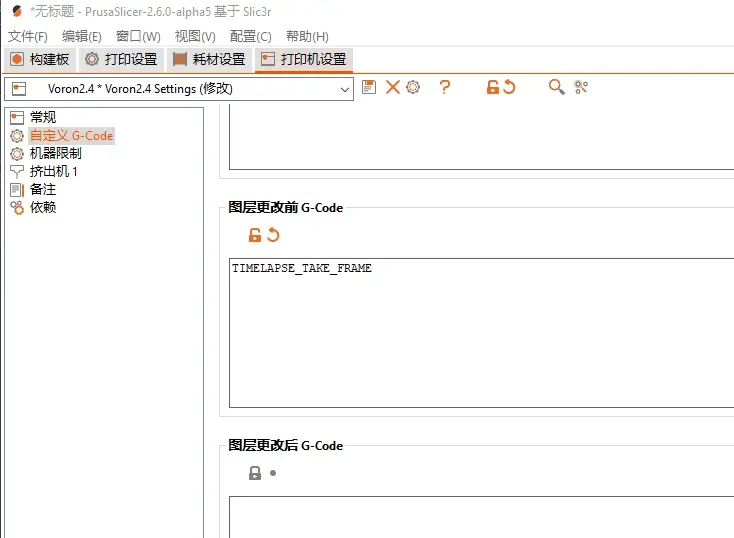This screenshot has height=538, width=734.
Task: Toggle the lock for before-layer-change G-Code
Action: pos(255,235)
